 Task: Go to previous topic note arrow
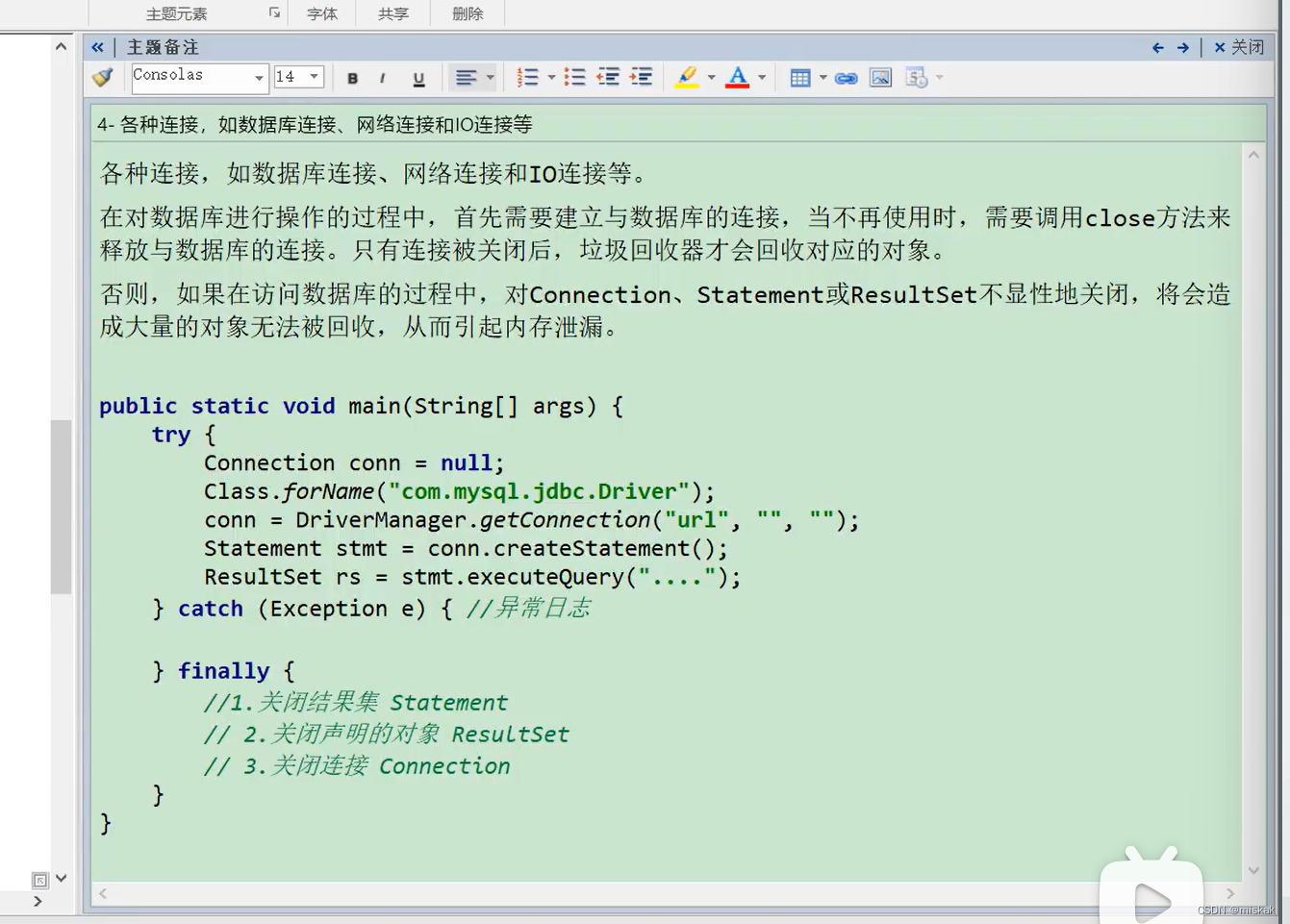(x=1158, y=47)
